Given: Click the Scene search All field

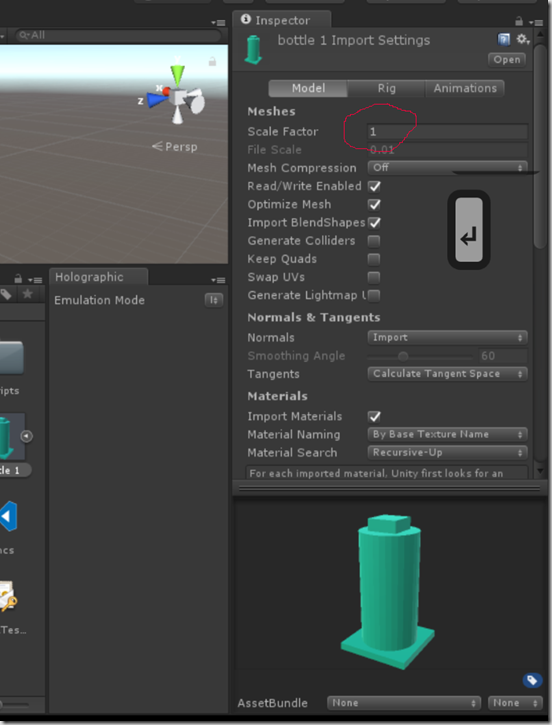Looking at the screenshot, I should point(118,35).
